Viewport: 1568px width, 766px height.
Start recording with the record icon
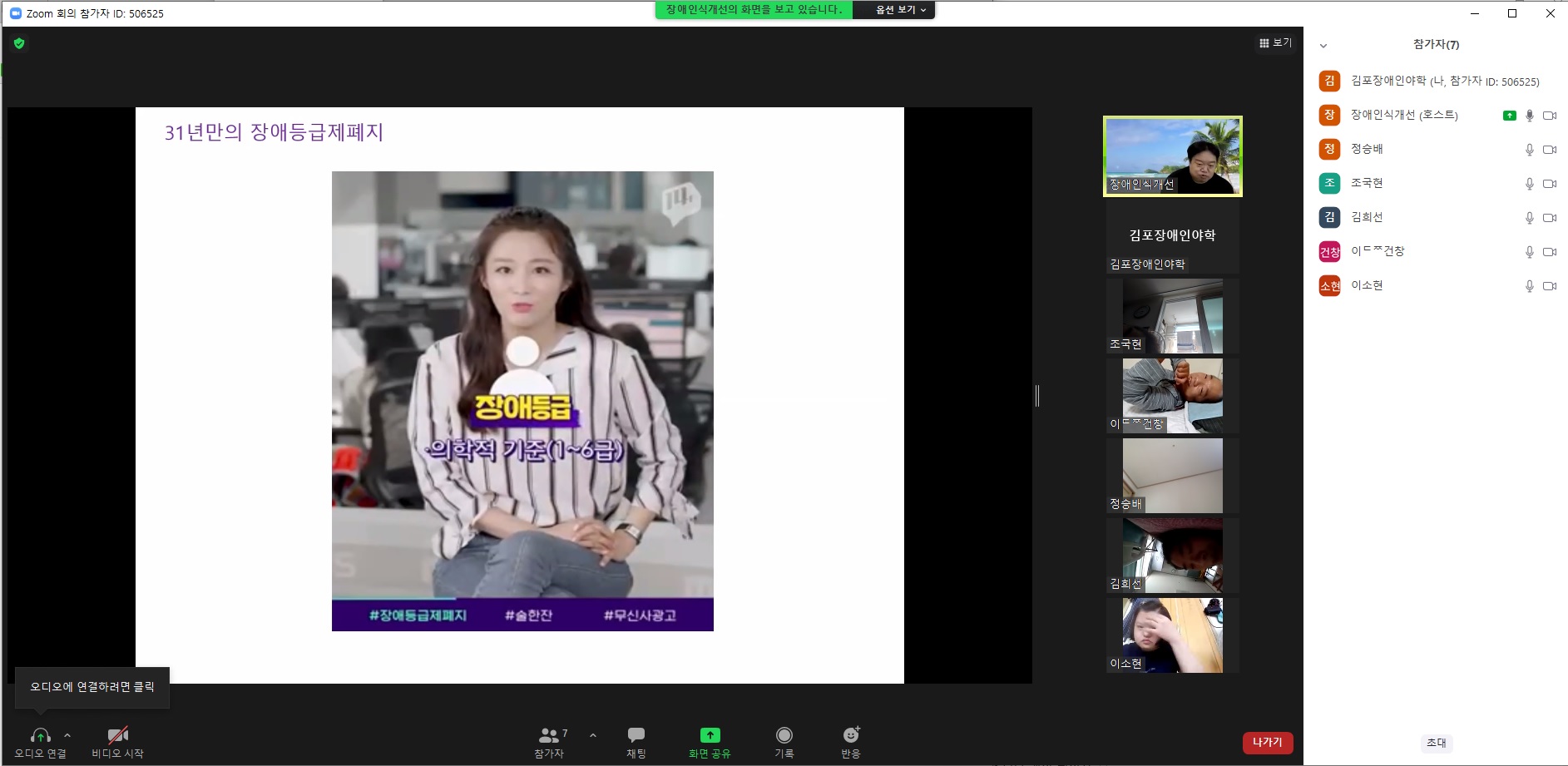pos(784,735)
